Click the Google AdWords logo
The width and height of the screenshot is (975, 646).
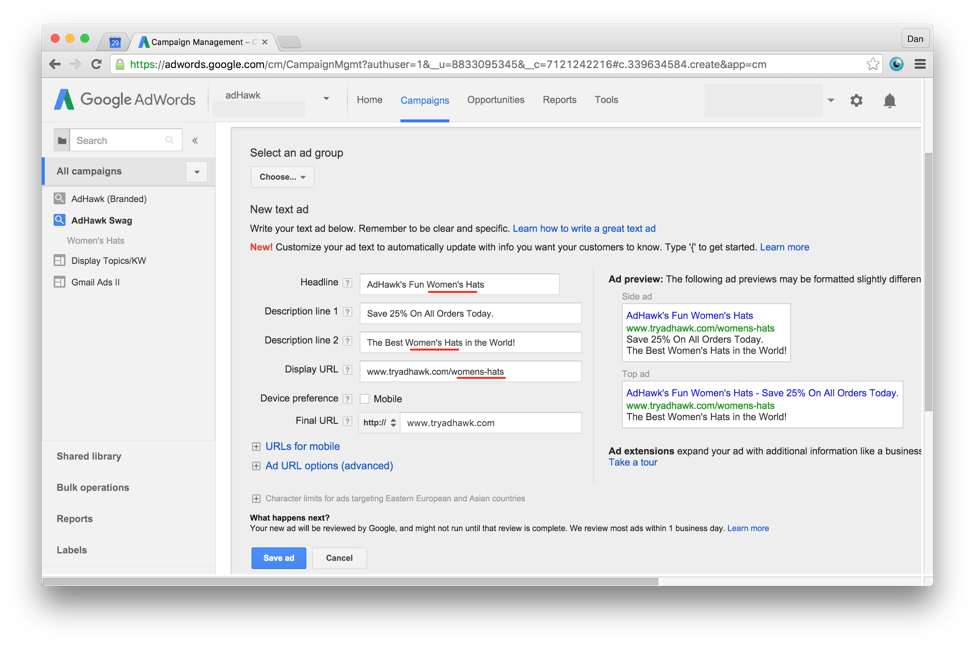click(x=125, y=99)
